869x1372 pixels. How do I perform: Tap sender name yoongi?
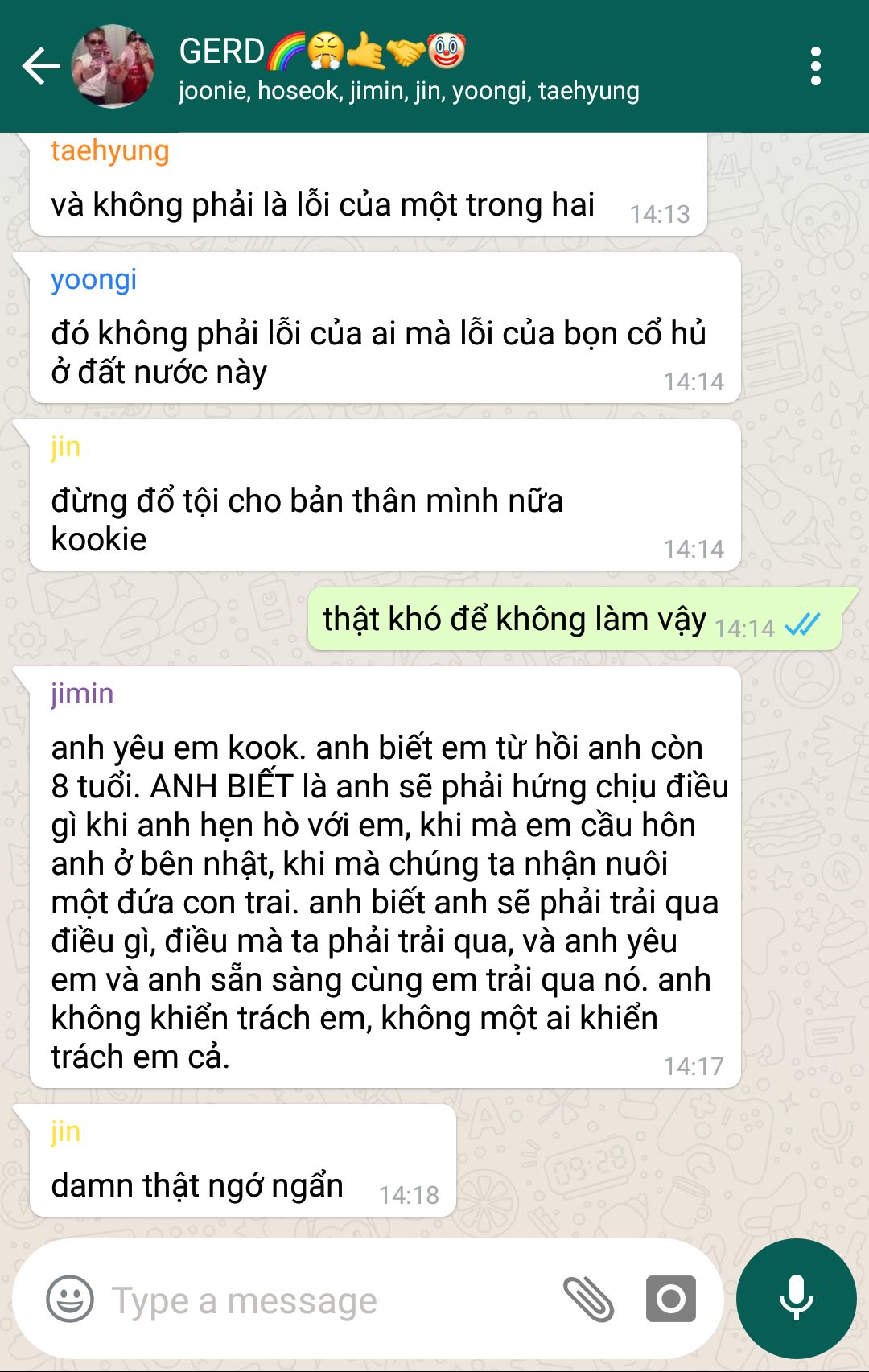(x=94, y=280)
